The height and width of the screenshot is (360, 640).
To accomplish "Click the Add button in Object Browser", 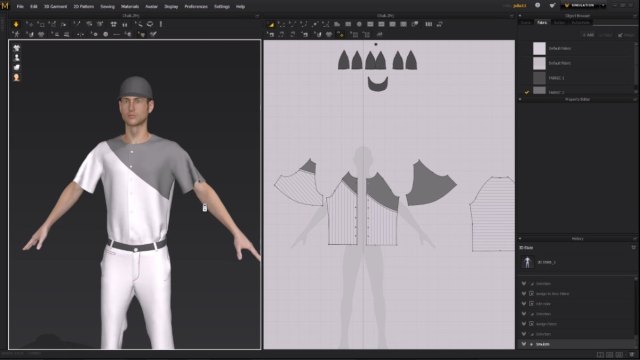I will 588,35.
